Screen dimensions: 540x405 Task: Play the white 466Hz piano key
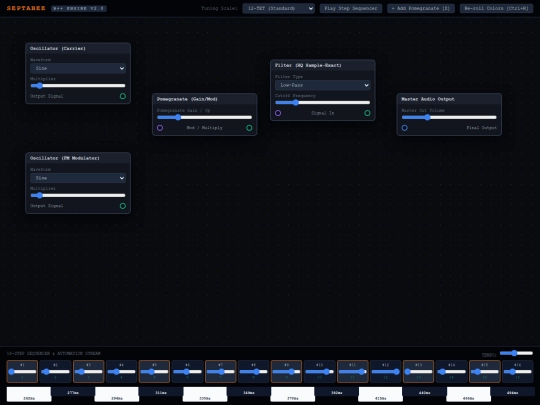[x=469, y=394]
